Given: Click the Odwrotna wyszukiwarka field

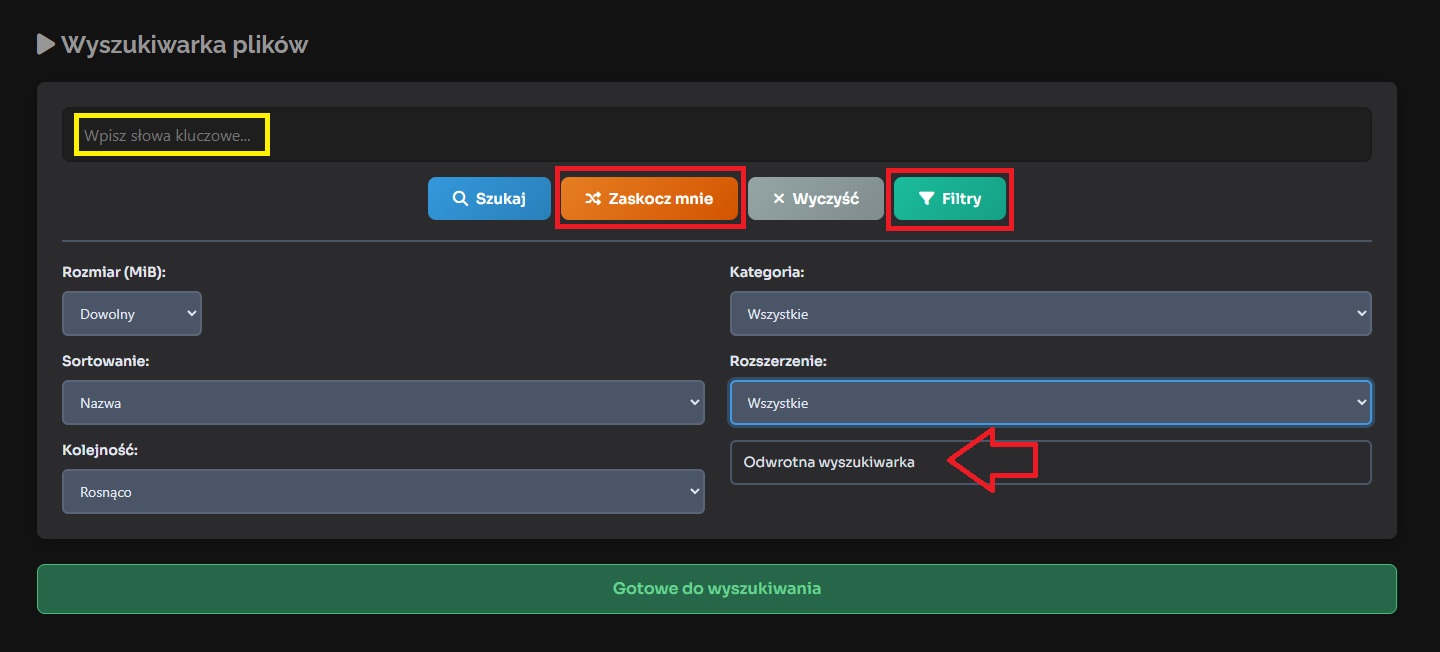Looking at the screenshot, I should point(1050,462).
